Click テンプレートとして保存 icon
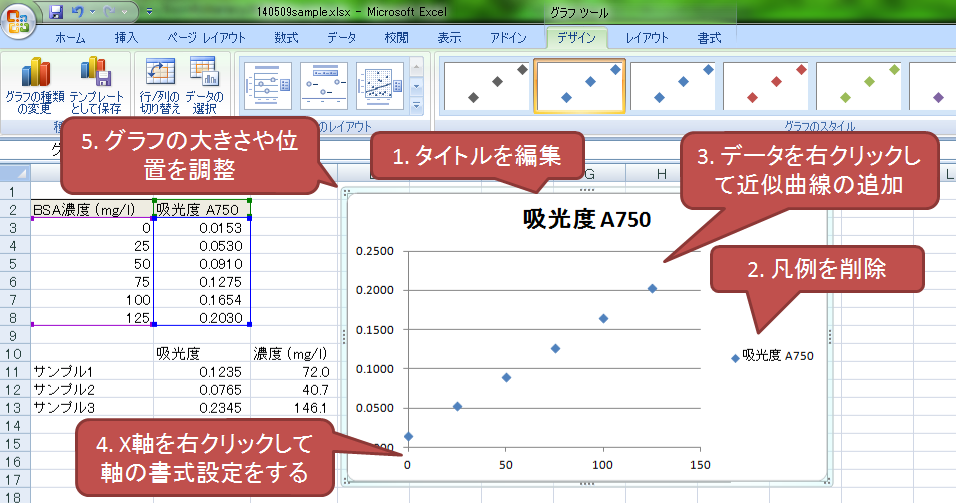956x503 pixels. (96, 85)
